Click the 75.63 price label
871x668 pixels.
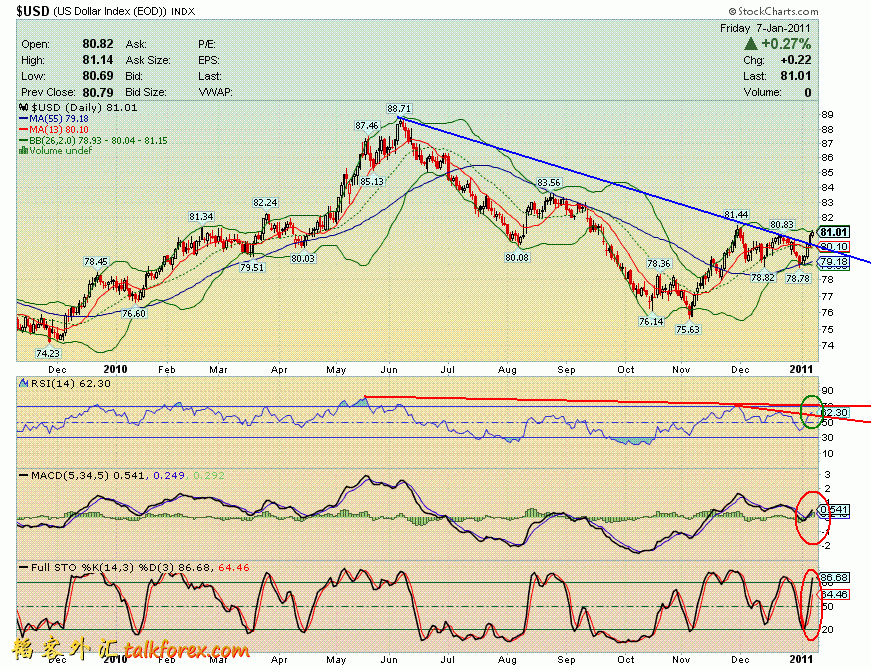(688, 329)
